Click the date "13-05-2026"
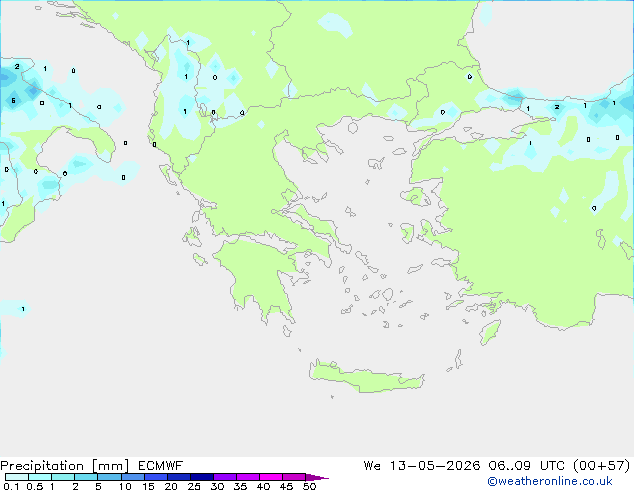 click(435, 466)
